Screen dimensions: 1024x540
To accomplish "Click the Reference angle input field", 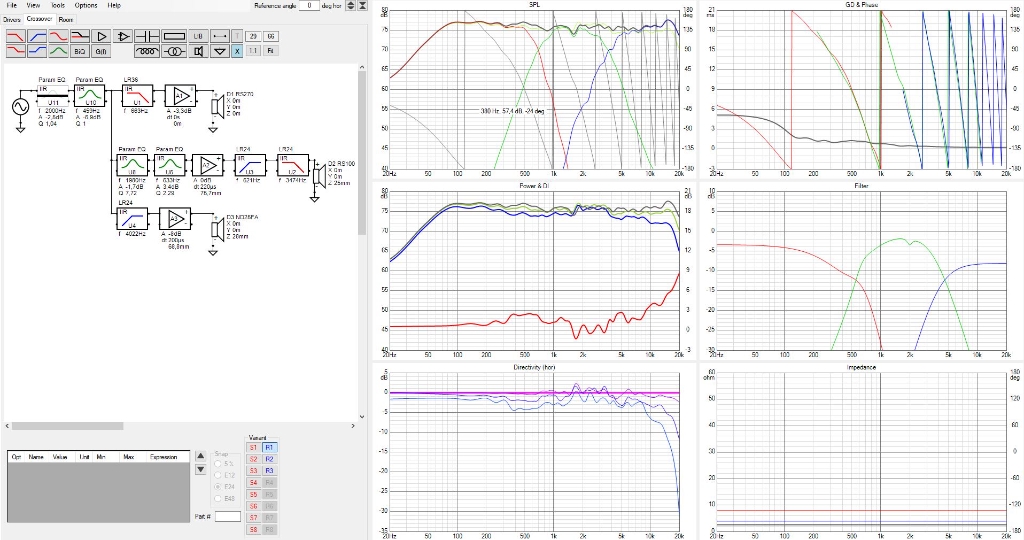I will [x=311, y=6].
